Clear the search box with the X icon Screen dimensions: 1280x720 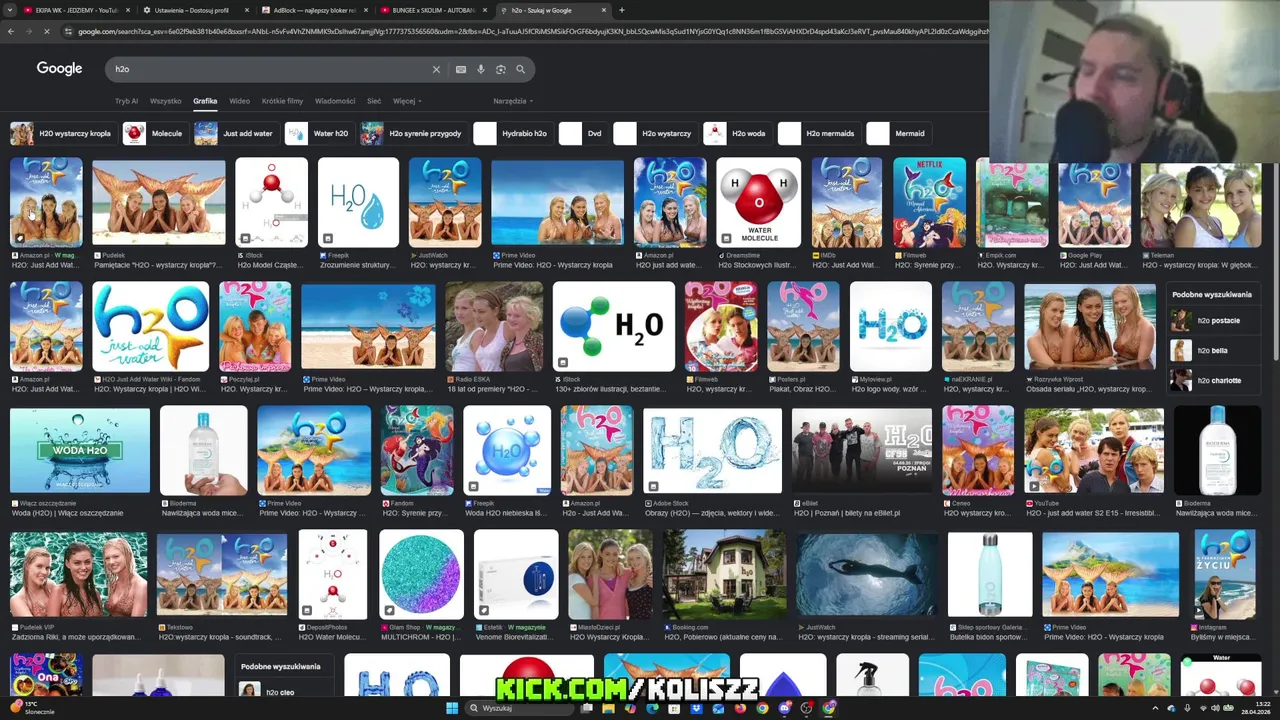[x=436, y=69]
